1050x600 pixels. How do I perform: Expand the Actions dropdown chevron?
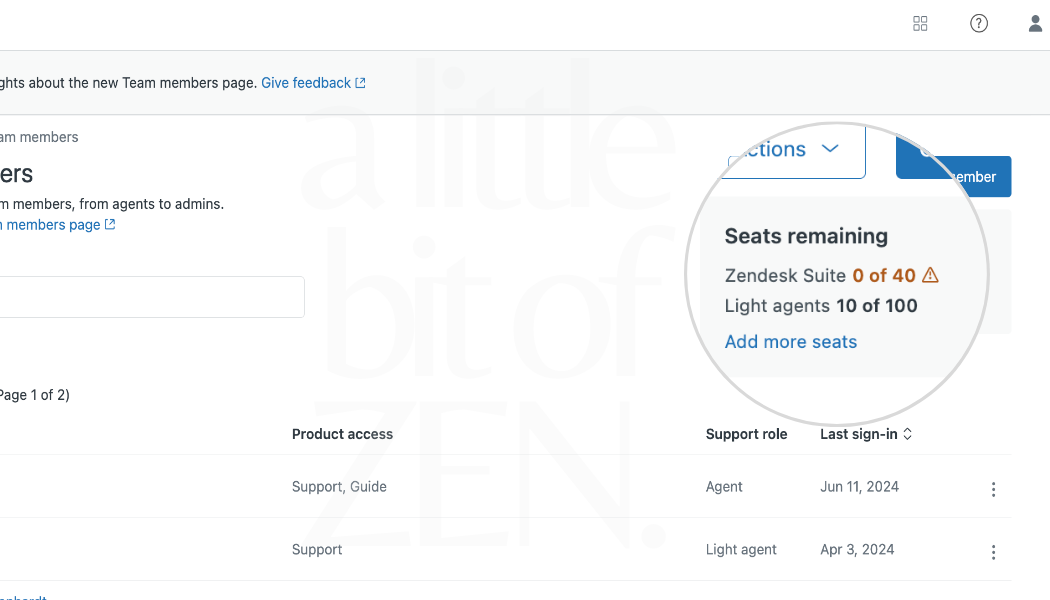[x=830, y=149]
